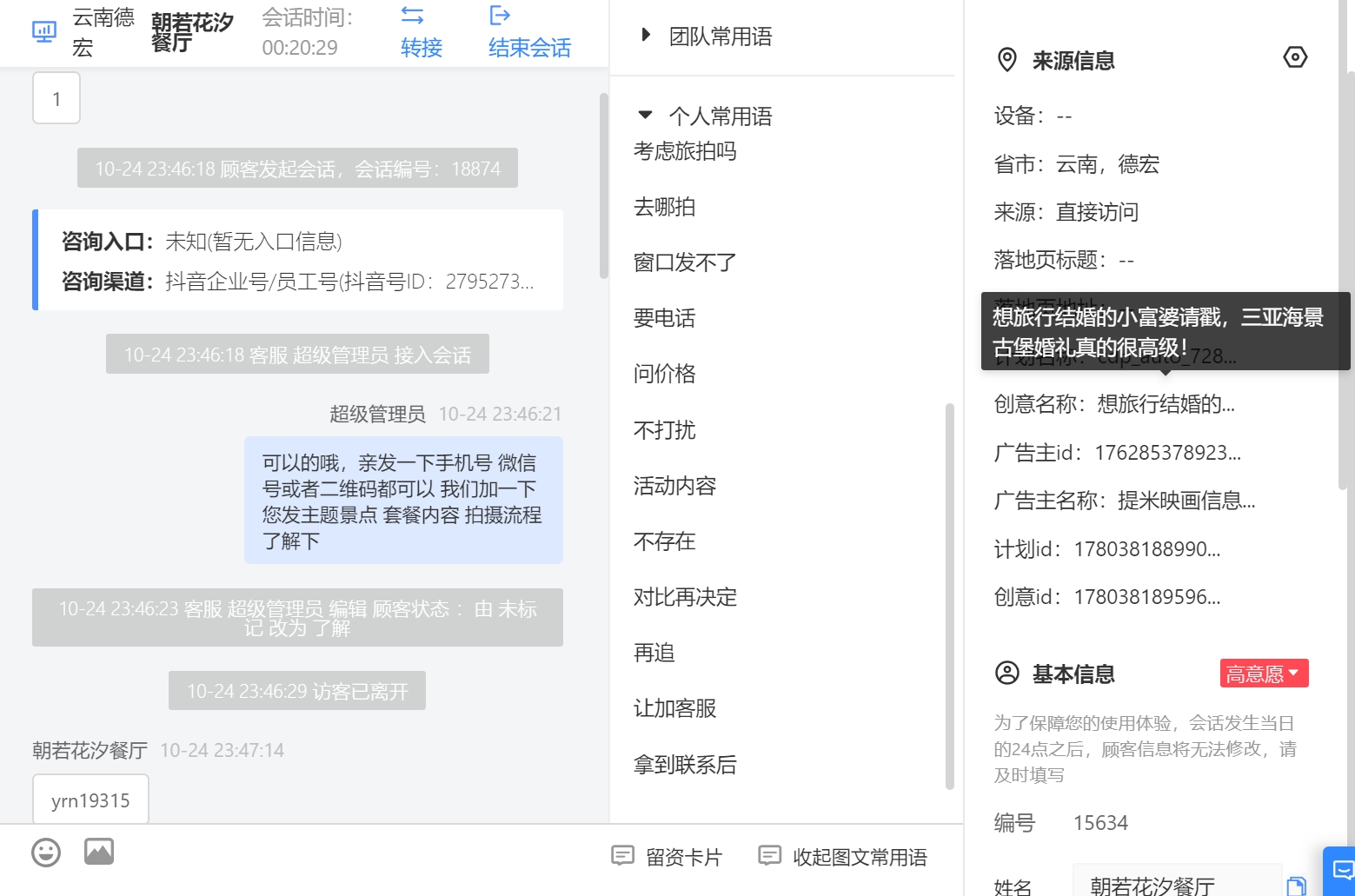Click the 创意名称 row text

[x=1114, y=404]
